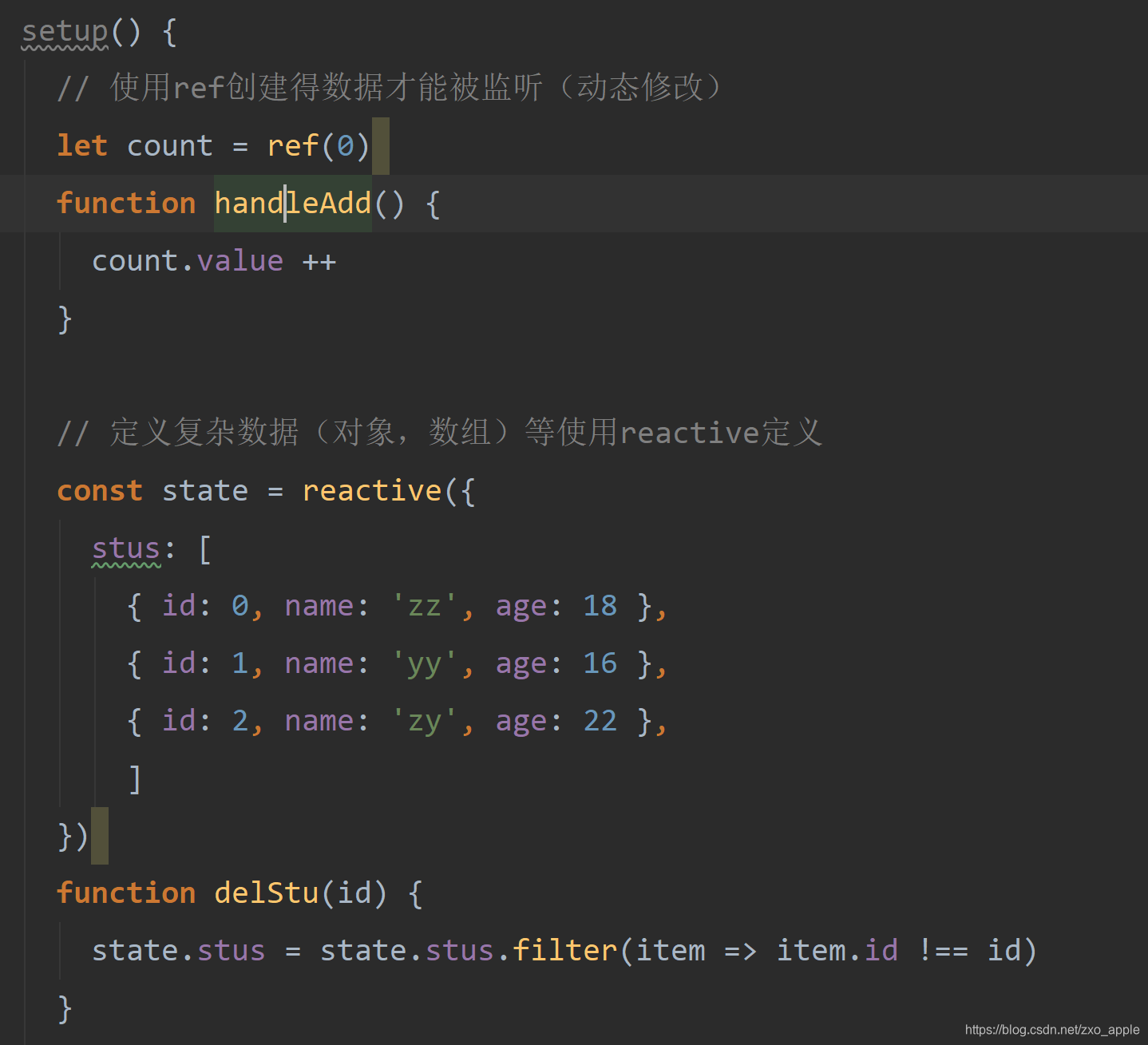Click the arrow => in filter callback
This screenshot has height=1045, width=1148.
[x=740, y=952]
